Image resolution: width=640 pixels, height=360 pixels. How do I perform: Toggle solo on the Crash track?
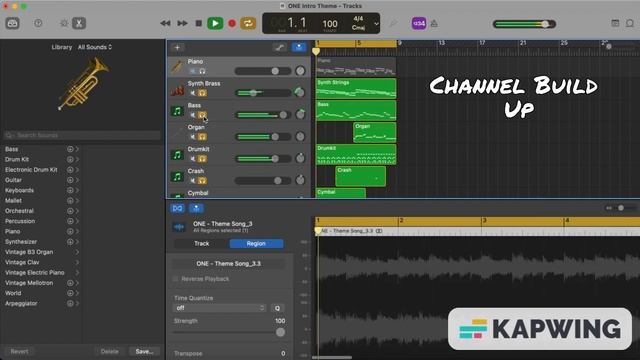coord(202,181)
